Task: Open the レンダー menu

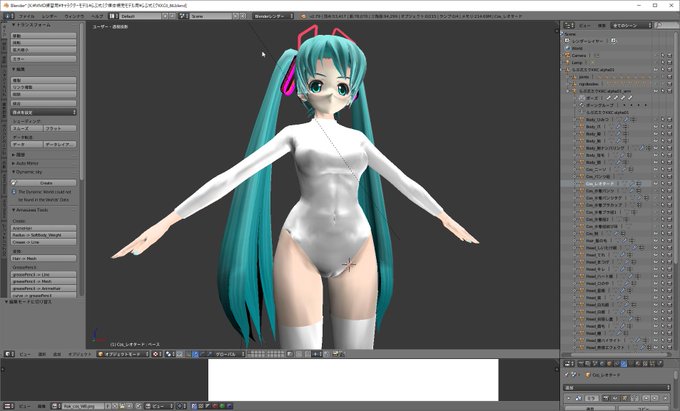Action: tap(50, 16)
